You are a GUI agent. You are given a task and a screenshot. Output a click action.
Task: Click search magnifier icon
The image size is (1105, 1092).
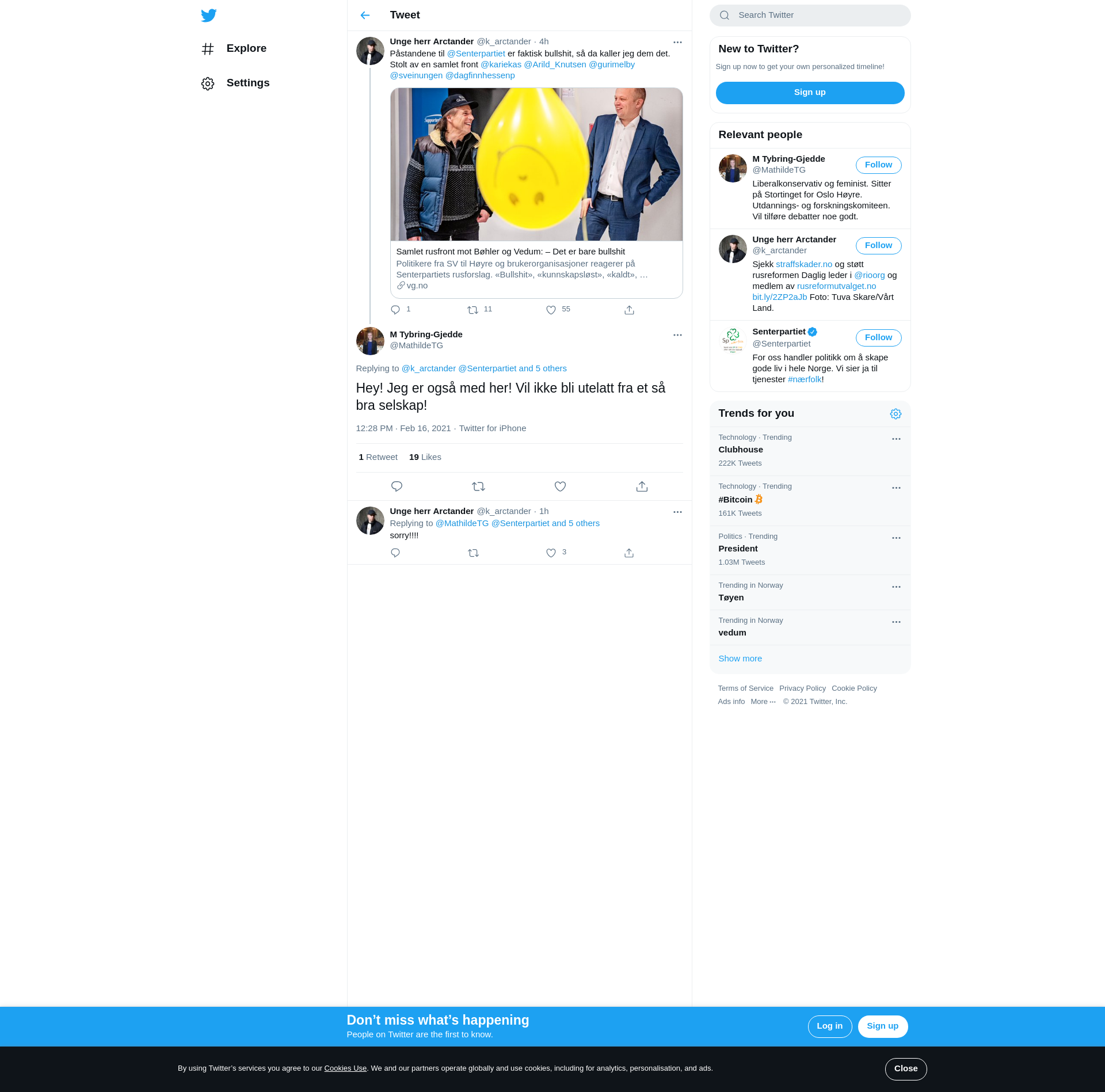point(725,16)
